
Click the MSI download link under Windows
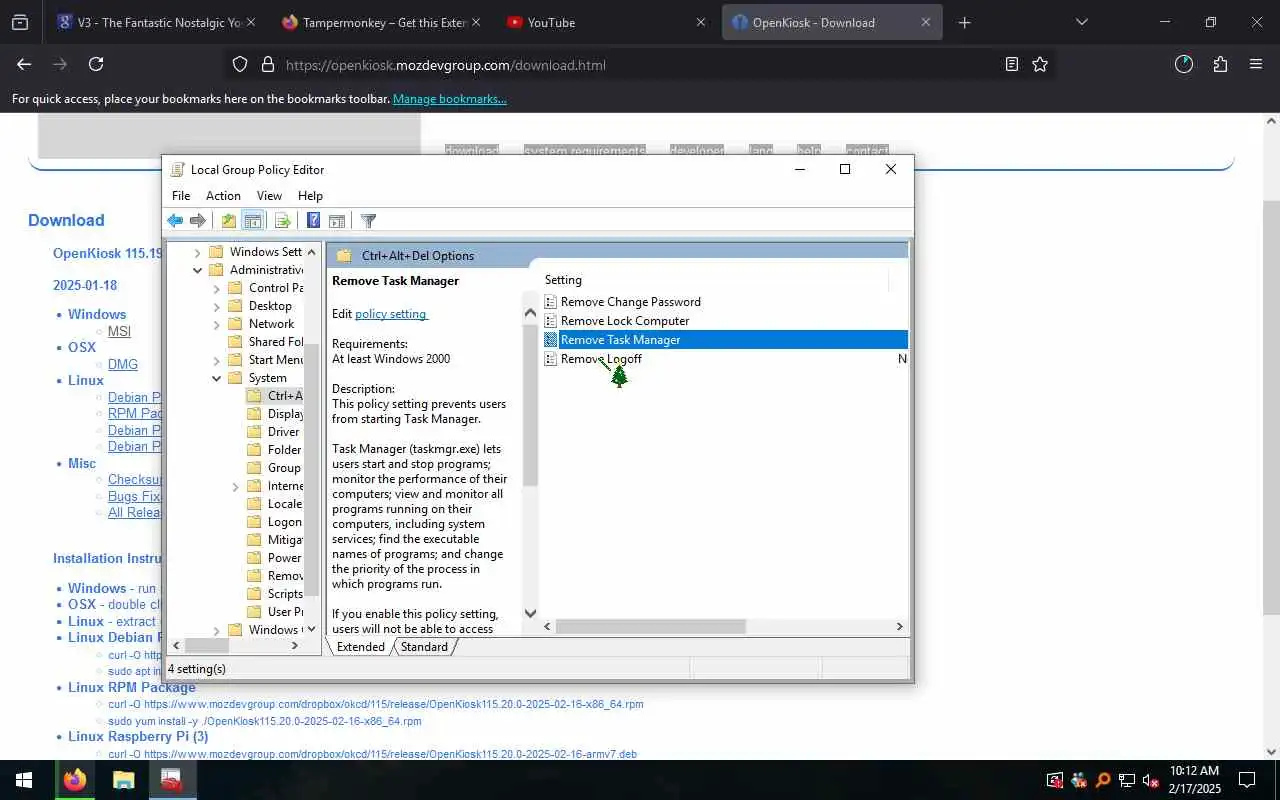pos(119,331)
